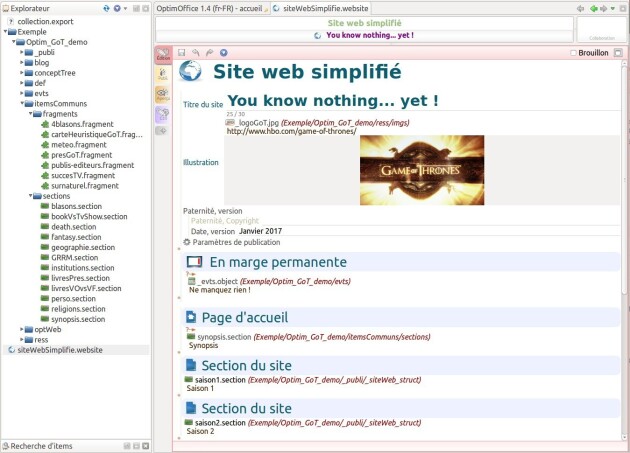Click the forward navigation arrow at top right
This screenshot has width=630, height=453.
click(603, 8)
